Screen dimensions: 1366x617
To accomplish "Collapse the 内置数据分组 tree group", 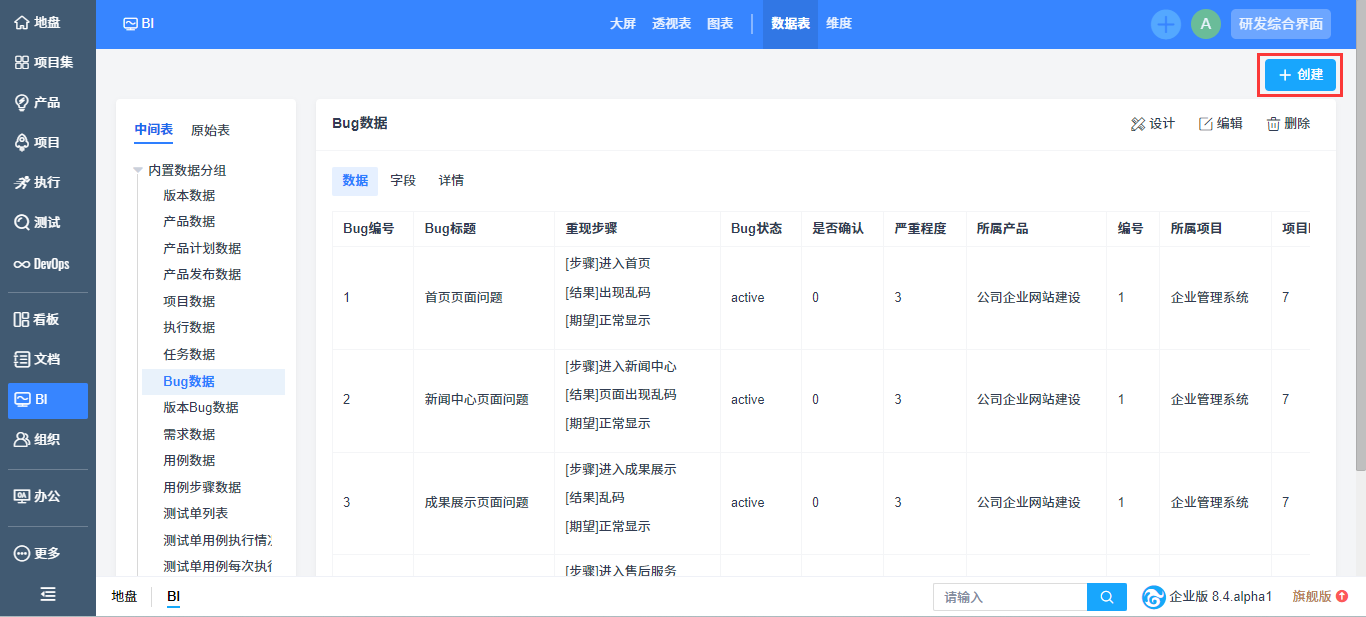I will tap(138, 170).
